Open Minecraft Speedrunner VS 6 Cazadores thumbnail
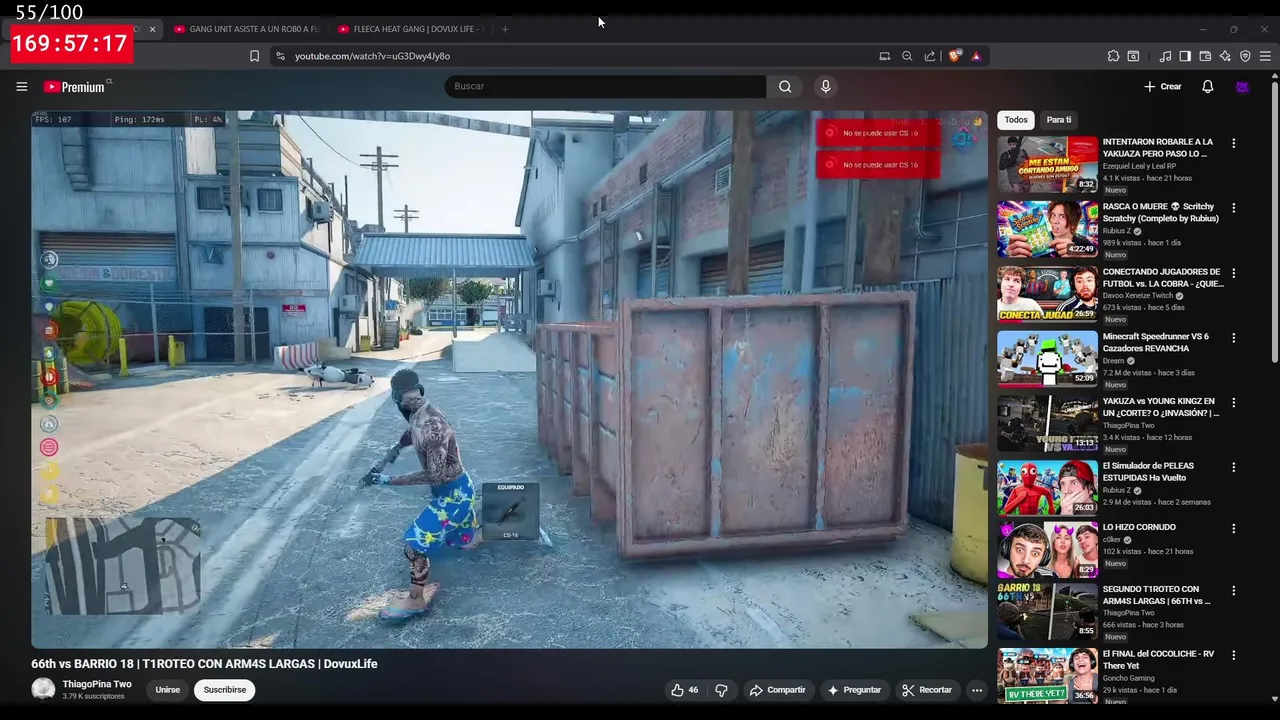Image resolution: width=1280 pixels, height=720 pixels. [x=1047, y=358]
